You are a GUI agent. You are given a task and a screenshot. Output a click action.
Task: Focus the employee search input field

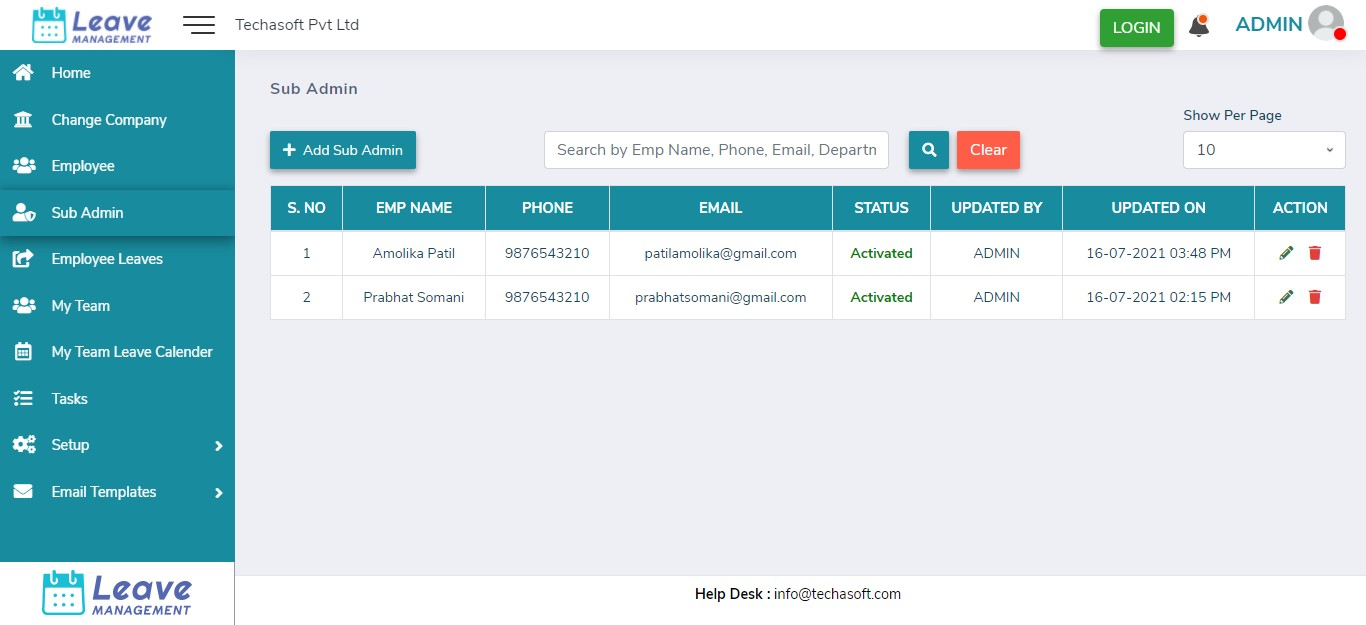point(716,150)
